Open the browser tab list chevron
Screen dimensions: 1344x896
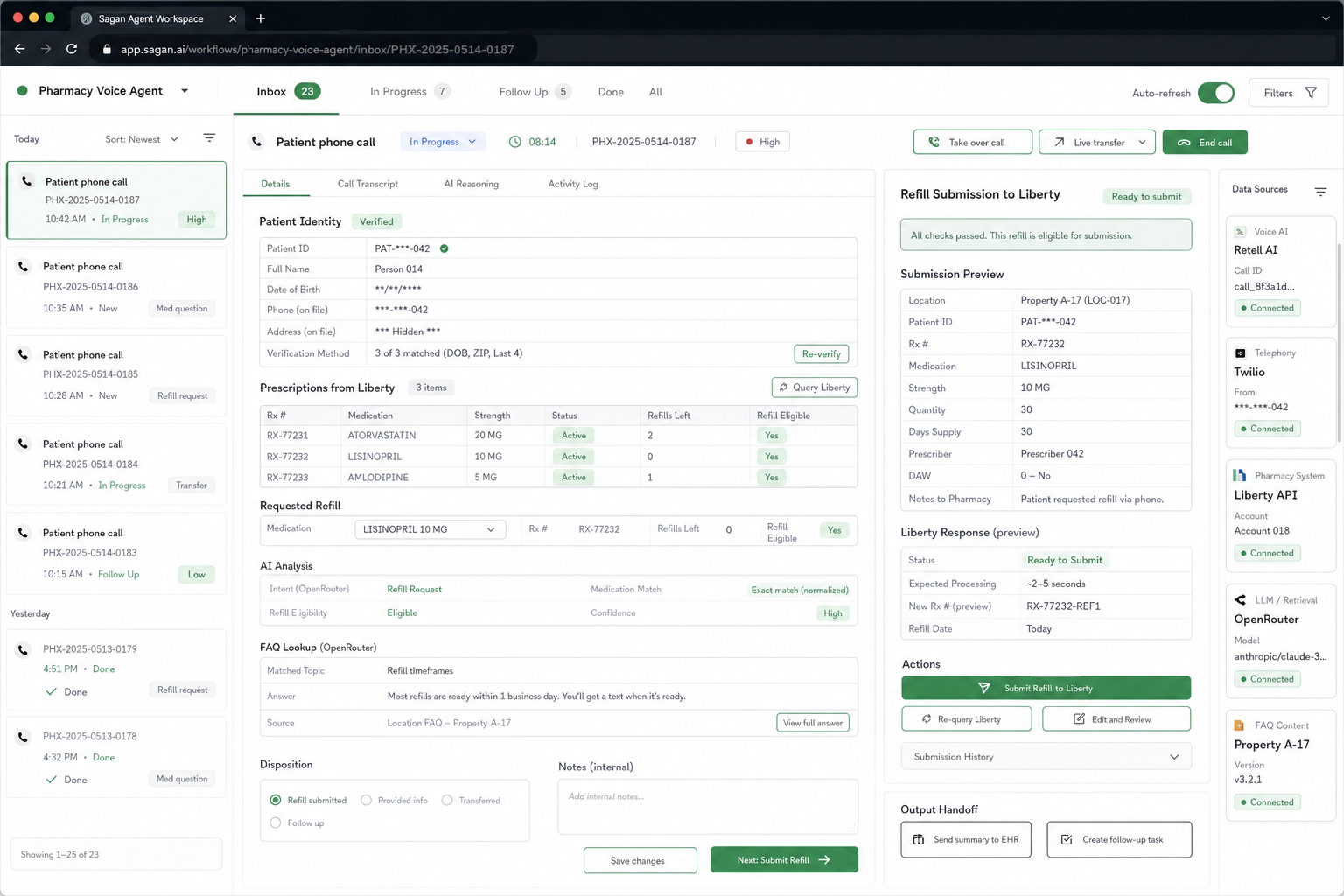click(1326, 18)
